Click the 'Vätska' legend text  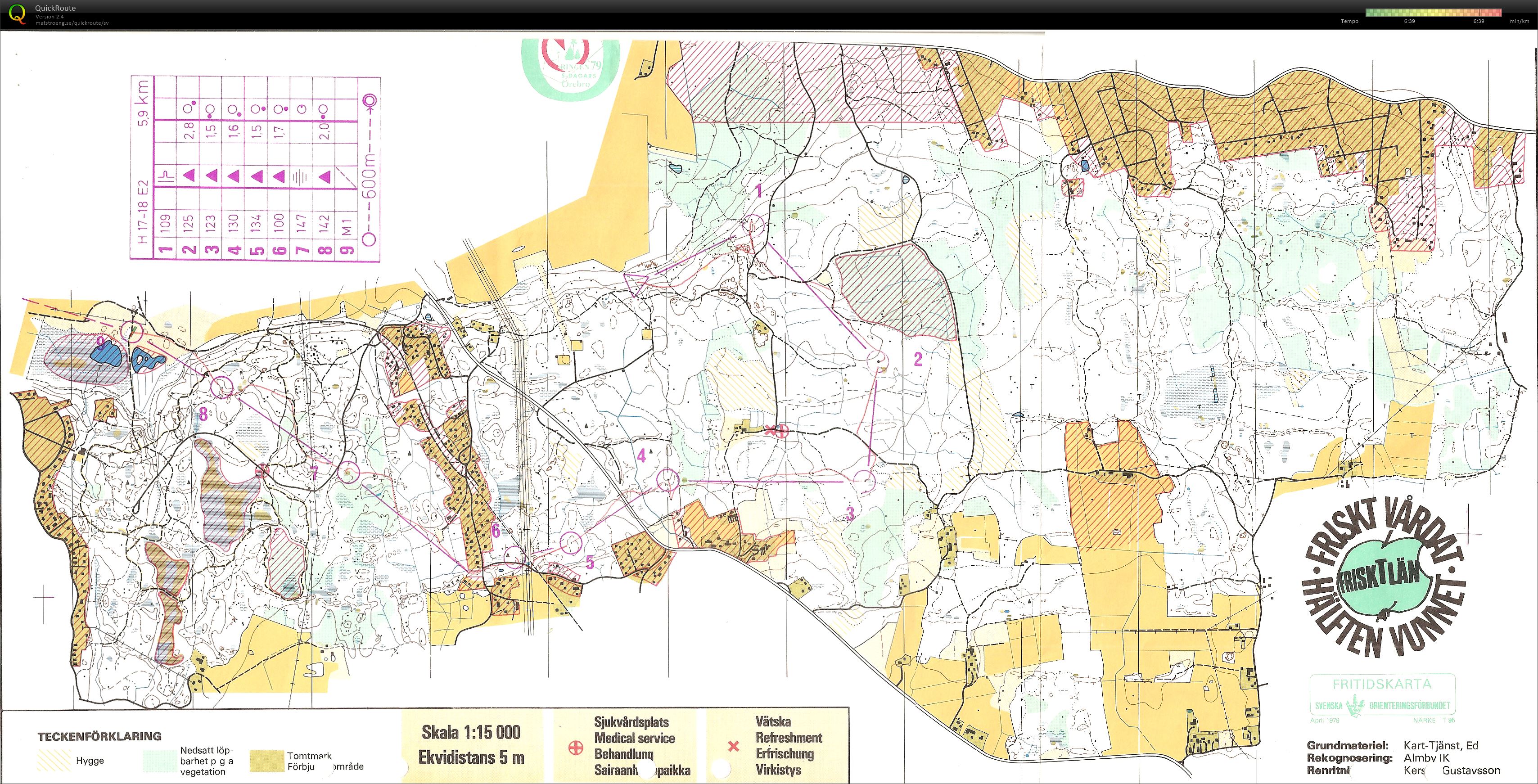774,721
